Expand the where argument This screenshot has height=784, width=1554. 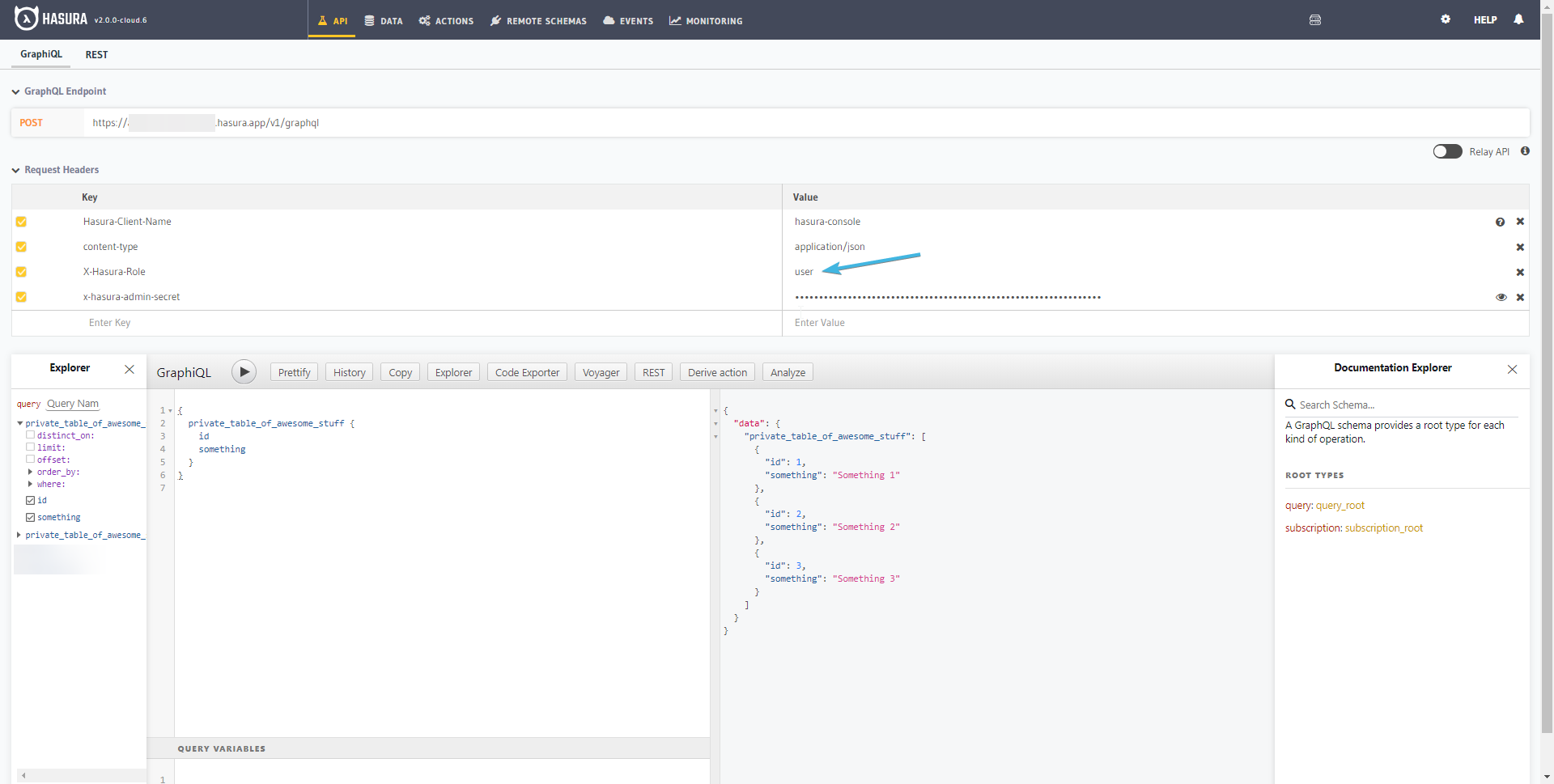click(31, 484)
